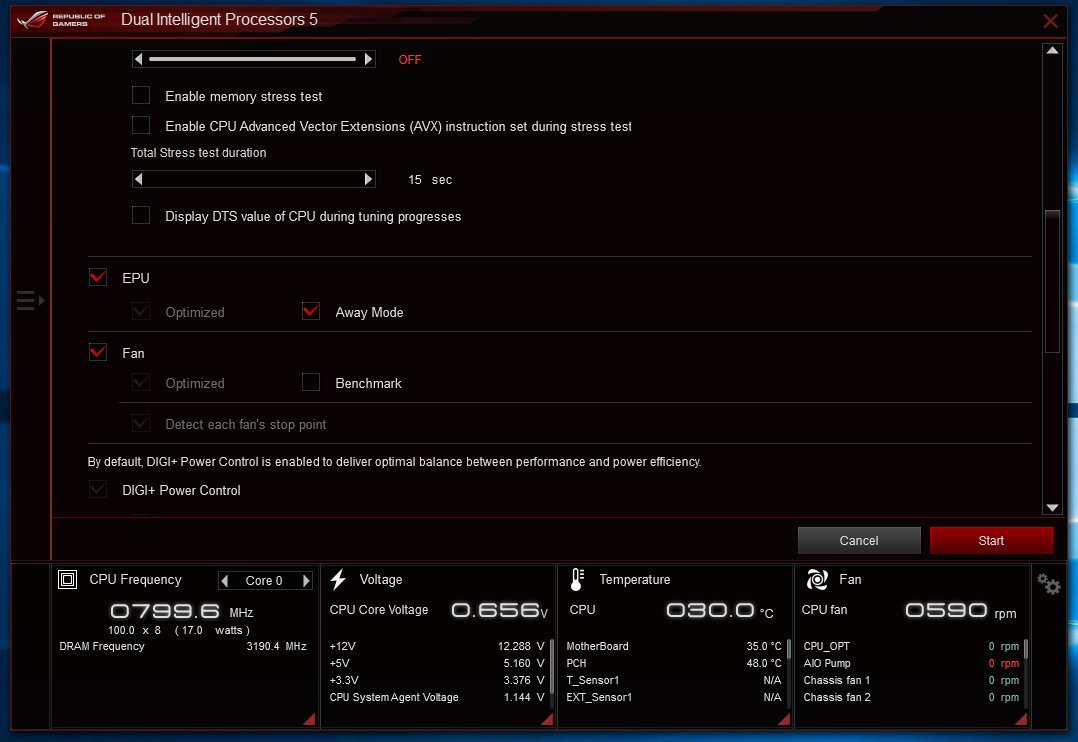Screen dimensions: 1078x742
Task: Click the Temperature list scrollbar
Action: tap(789, 649)
